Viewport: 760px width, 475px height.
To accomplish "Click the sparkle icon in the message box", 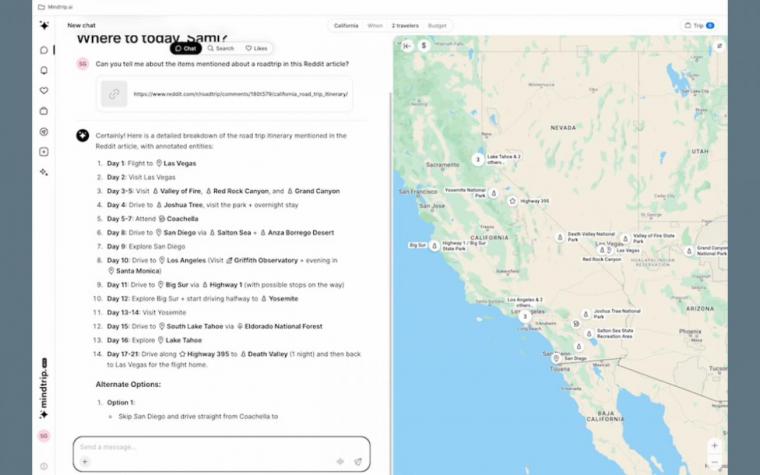I will (340, 461).
